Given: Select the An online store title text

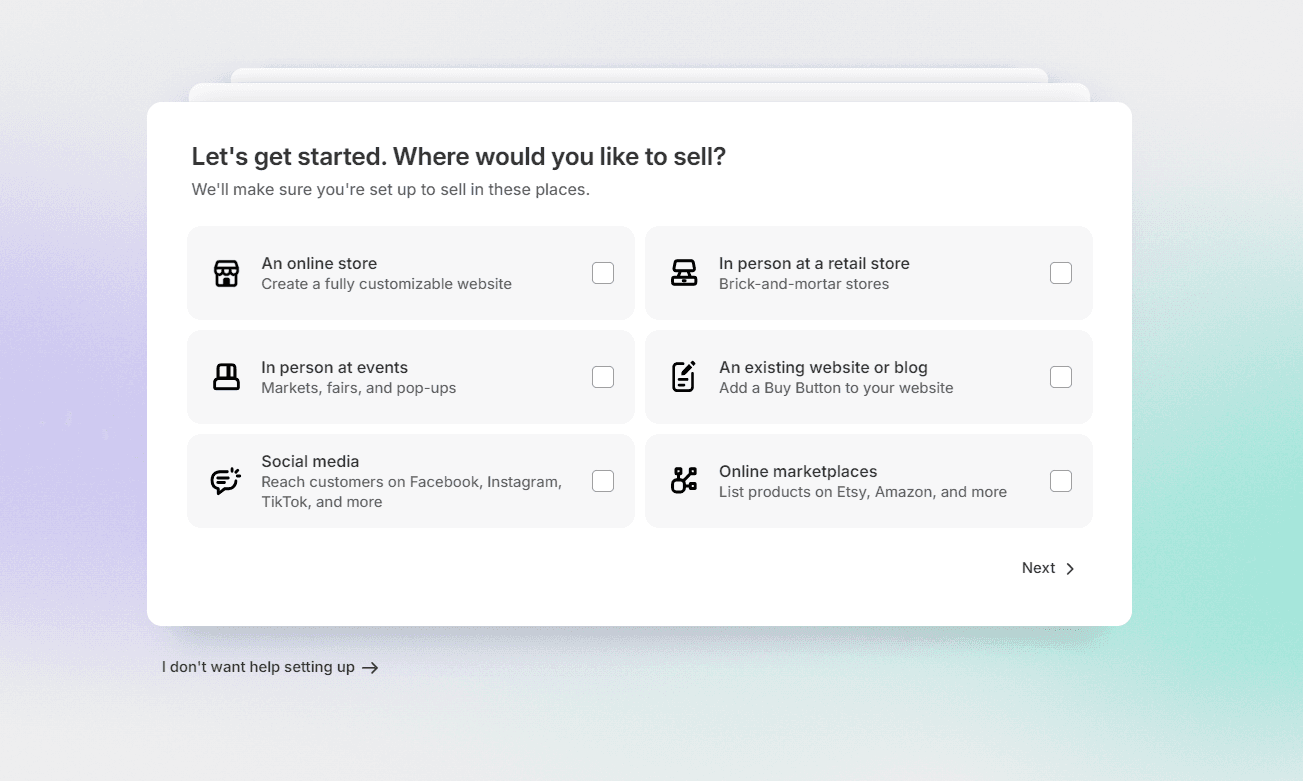Looking at the screenshot, I should tap(319, 263).
